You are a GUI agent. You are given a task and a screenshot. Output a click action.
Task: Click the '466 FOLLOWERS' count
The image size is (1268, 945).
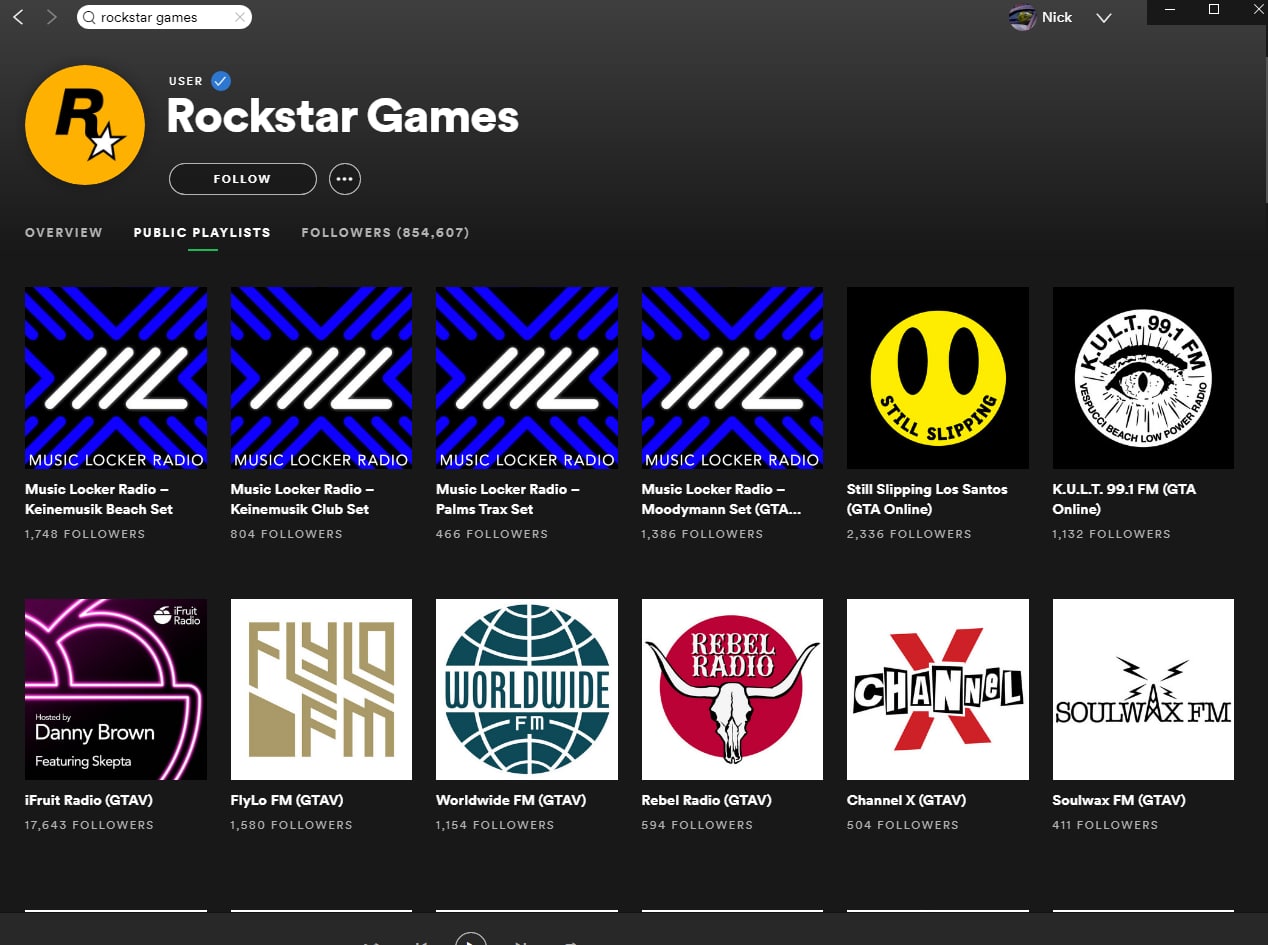[x=492, y=534]
